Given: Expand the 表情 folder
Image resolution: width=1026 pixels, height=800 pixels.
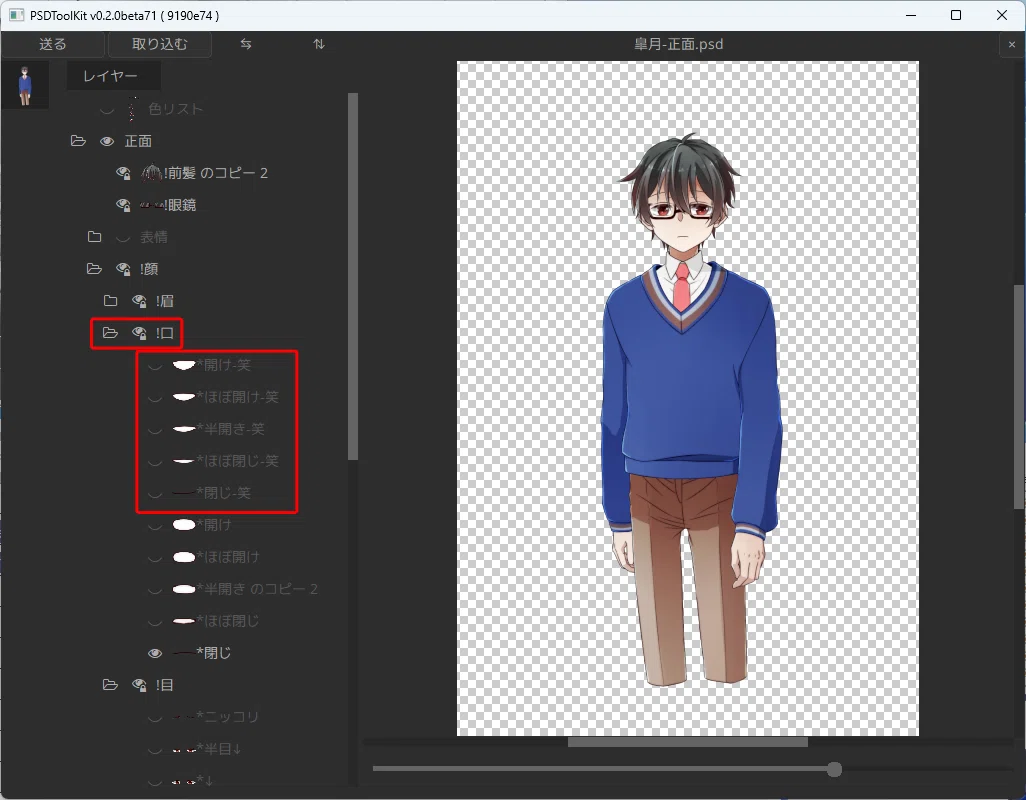Looking at the screenshot, I should click(94, 237).
